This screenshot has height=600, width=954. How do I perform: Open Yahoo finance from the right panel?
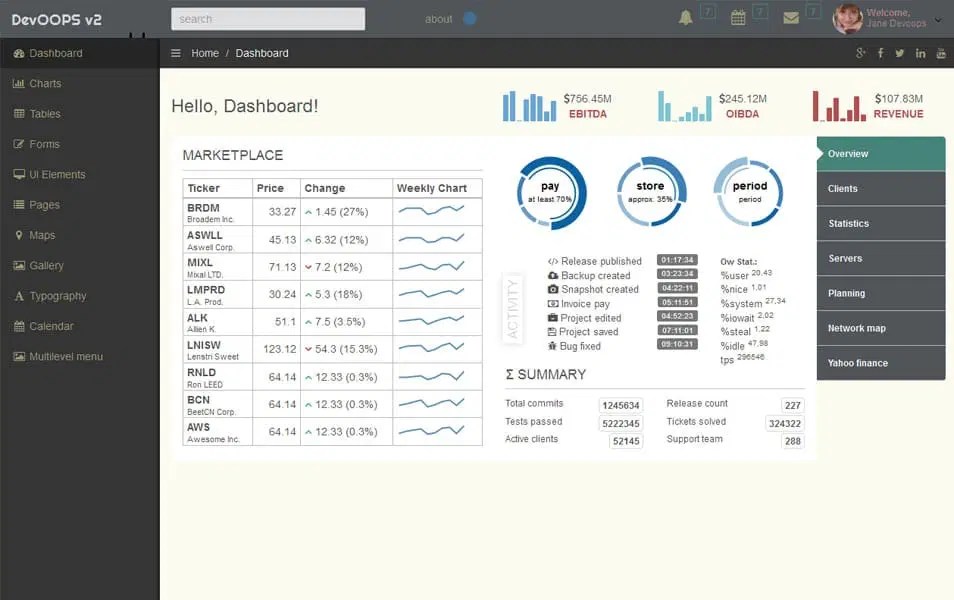tap(880, 363)
